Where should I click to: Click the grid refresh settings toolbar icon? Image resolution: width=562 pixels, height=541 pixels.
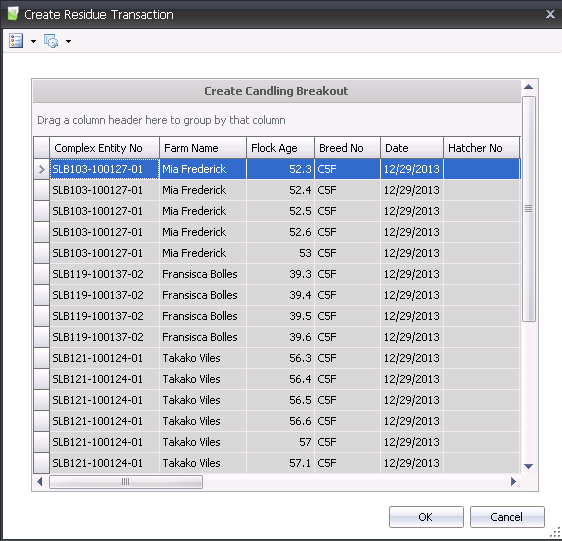click(x=51, y=41)
